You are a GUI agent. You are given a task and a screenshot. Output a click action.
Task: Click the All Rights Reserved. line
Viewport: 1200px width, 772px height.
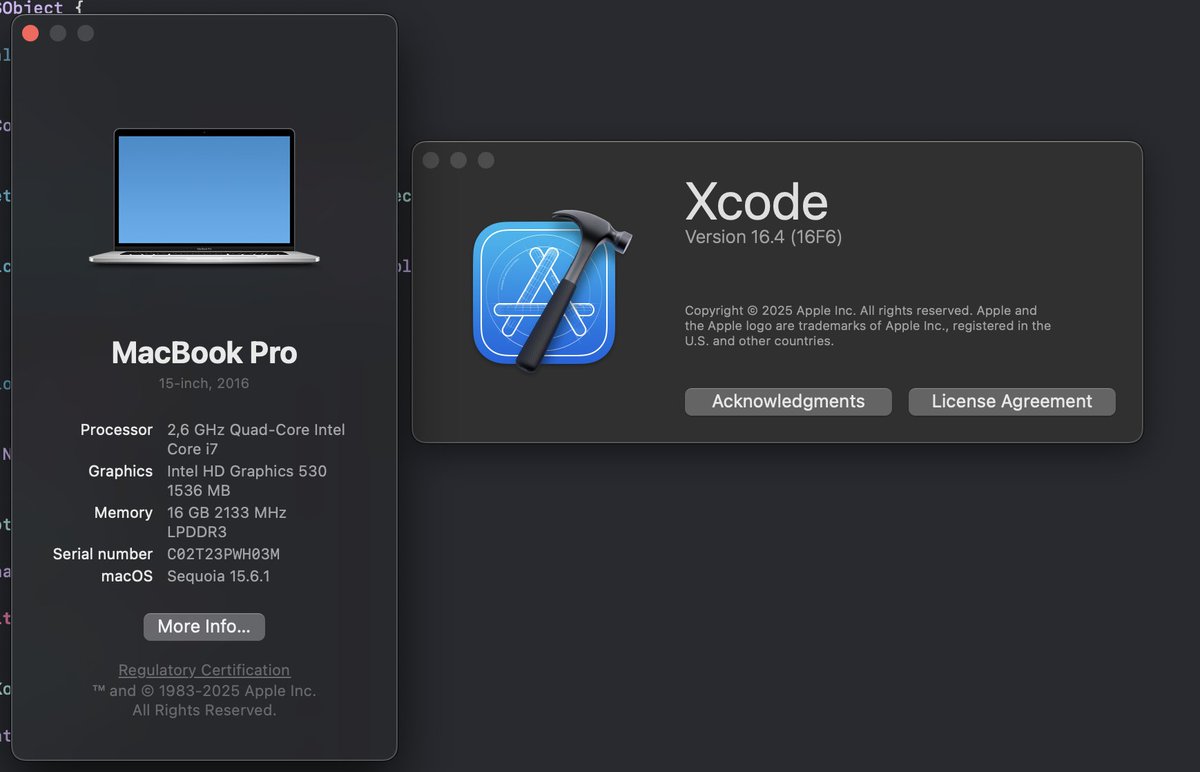[x=204, y=710]
